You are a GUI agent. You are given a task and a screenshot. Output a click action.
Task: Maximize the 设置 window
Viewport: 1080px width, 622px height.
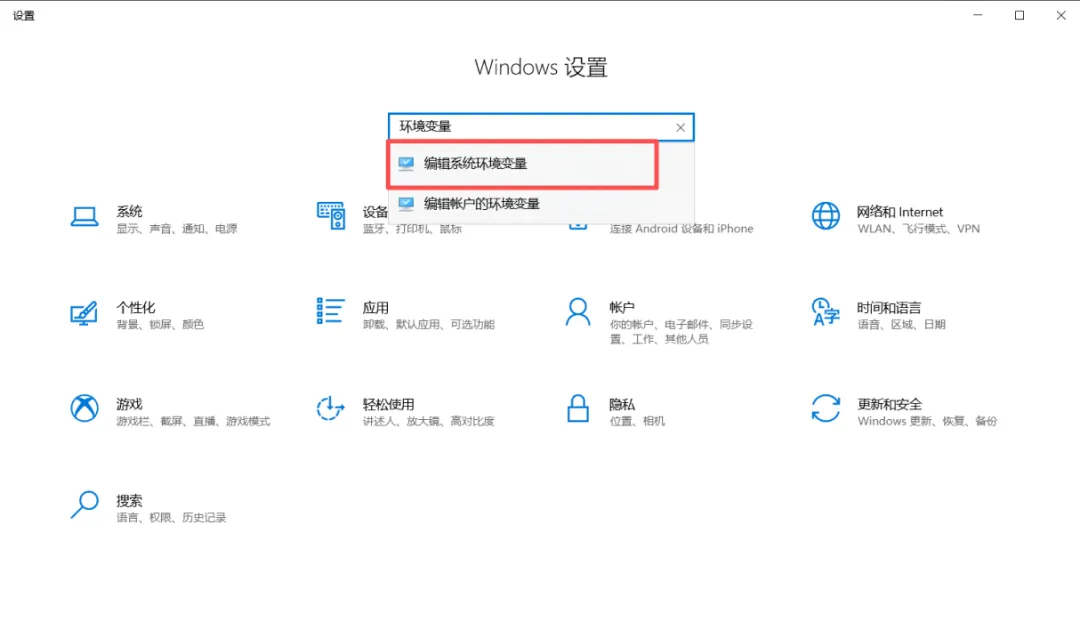coord(1019,15)
